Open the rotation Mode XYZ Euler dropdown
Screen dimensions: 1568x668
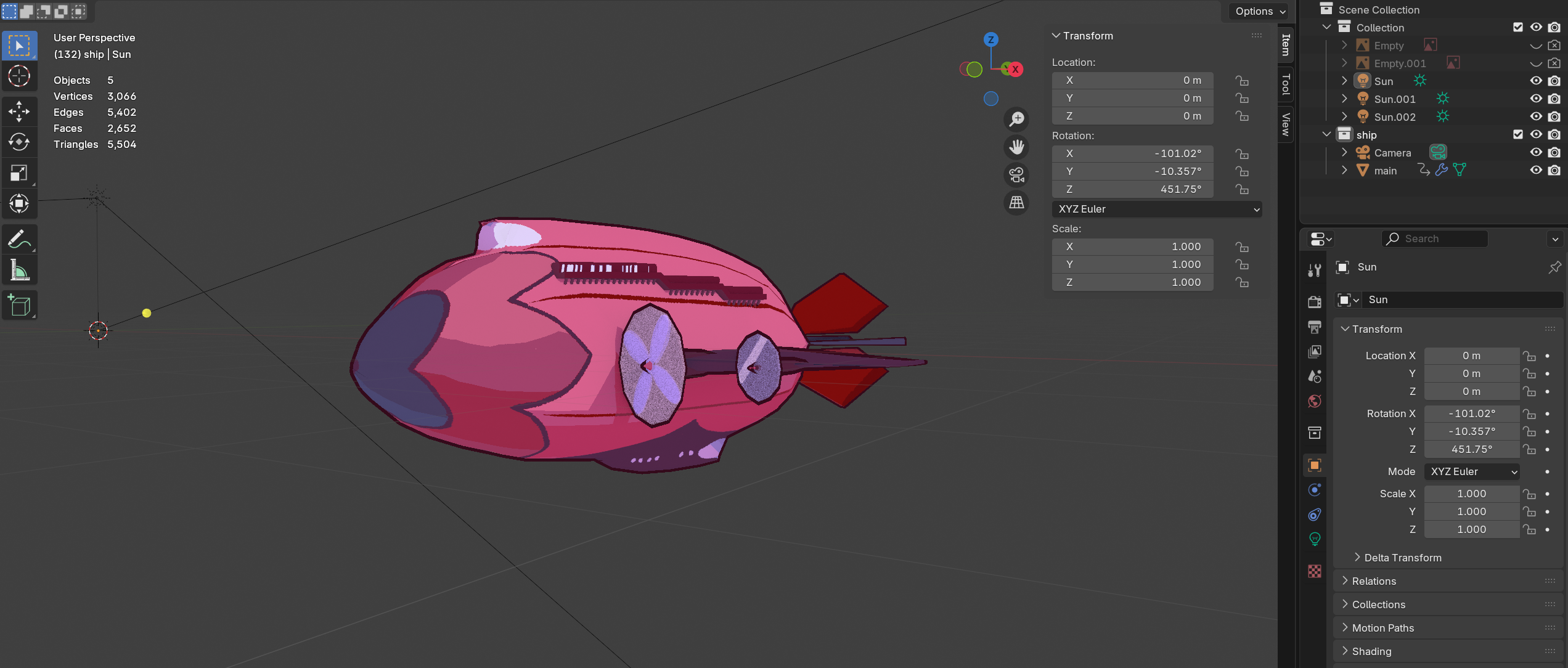(x=1472, y=471)
